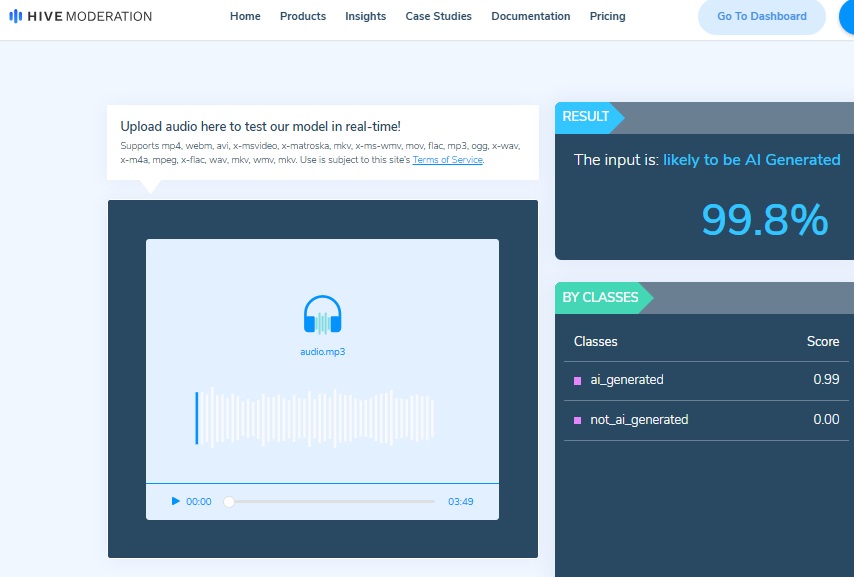Open the Terms of Service link
The height and width of the screenshot is (577, 854).
click(x=448, y=160)
